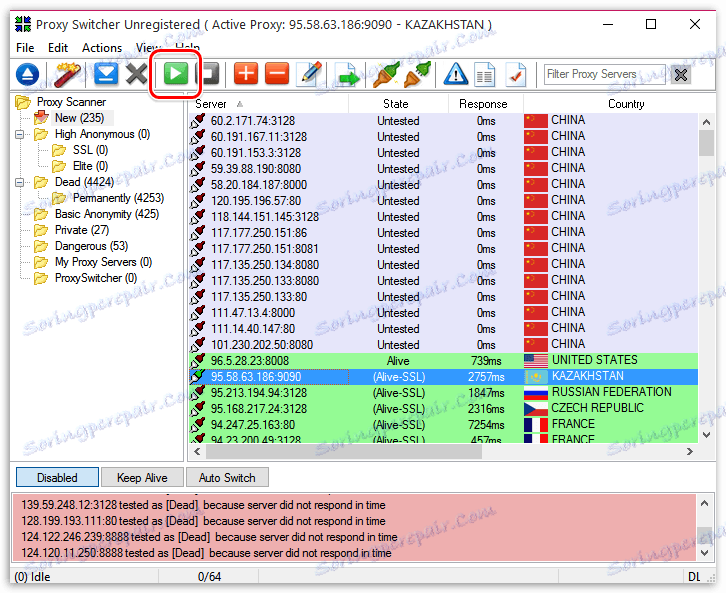Open the File menu
This screenshot has width=726, height=593.
[25, 48]
